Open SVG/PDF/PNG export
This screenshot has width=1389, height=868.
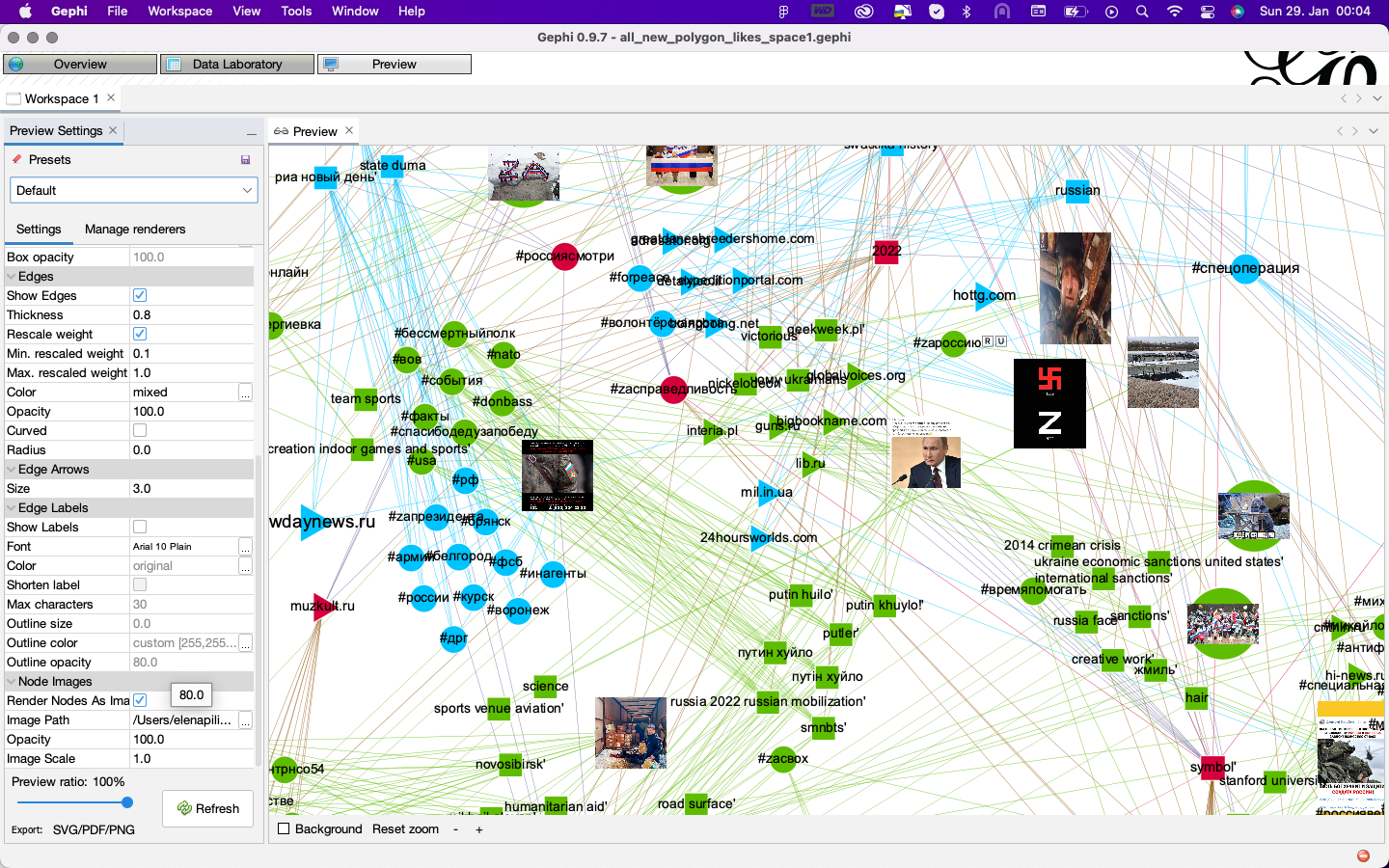(x=94, y=829)
